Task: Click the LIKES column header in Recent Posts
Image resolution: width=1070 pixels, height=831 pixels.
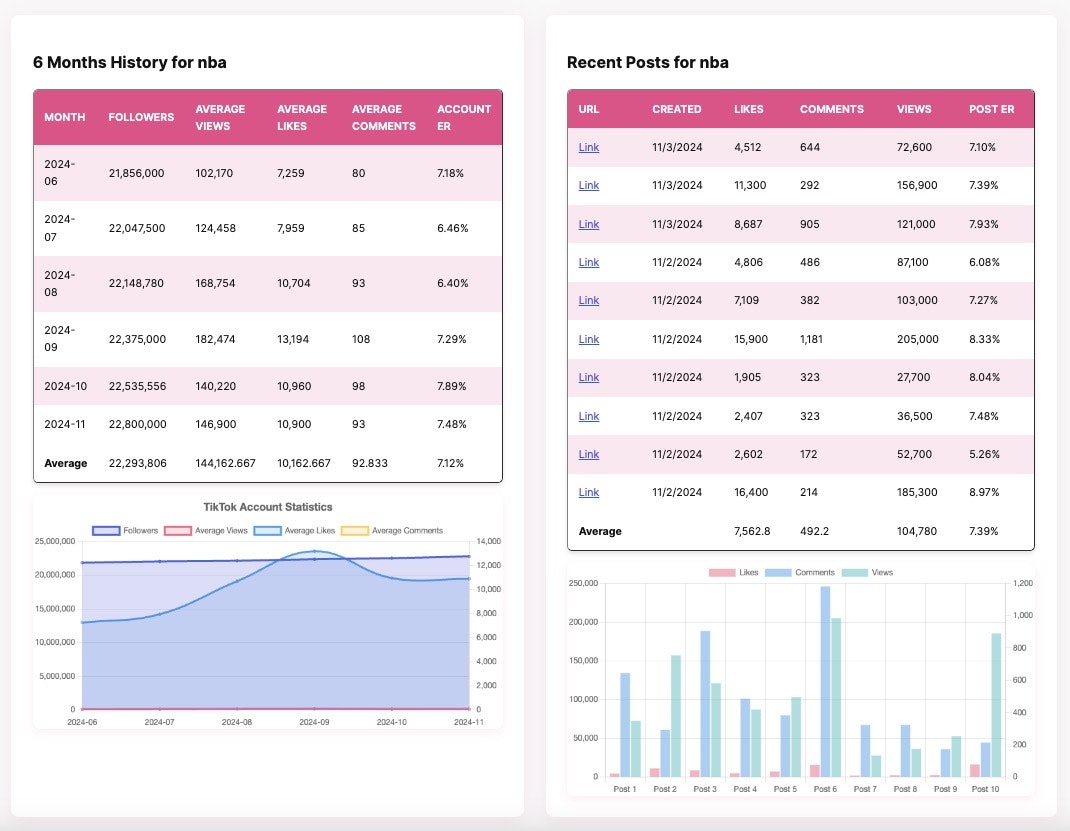Action: tap(749, 109)
